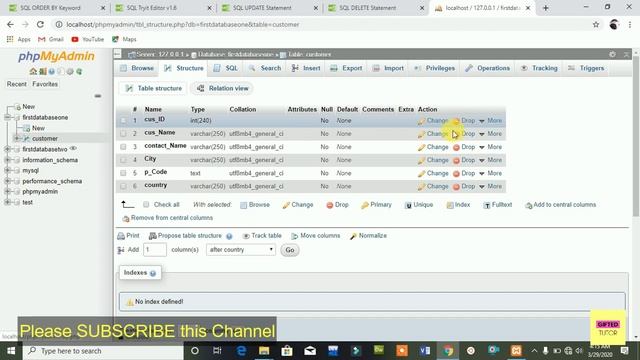
Task: Click Print icon below table
Action: [x=121, y=236]
